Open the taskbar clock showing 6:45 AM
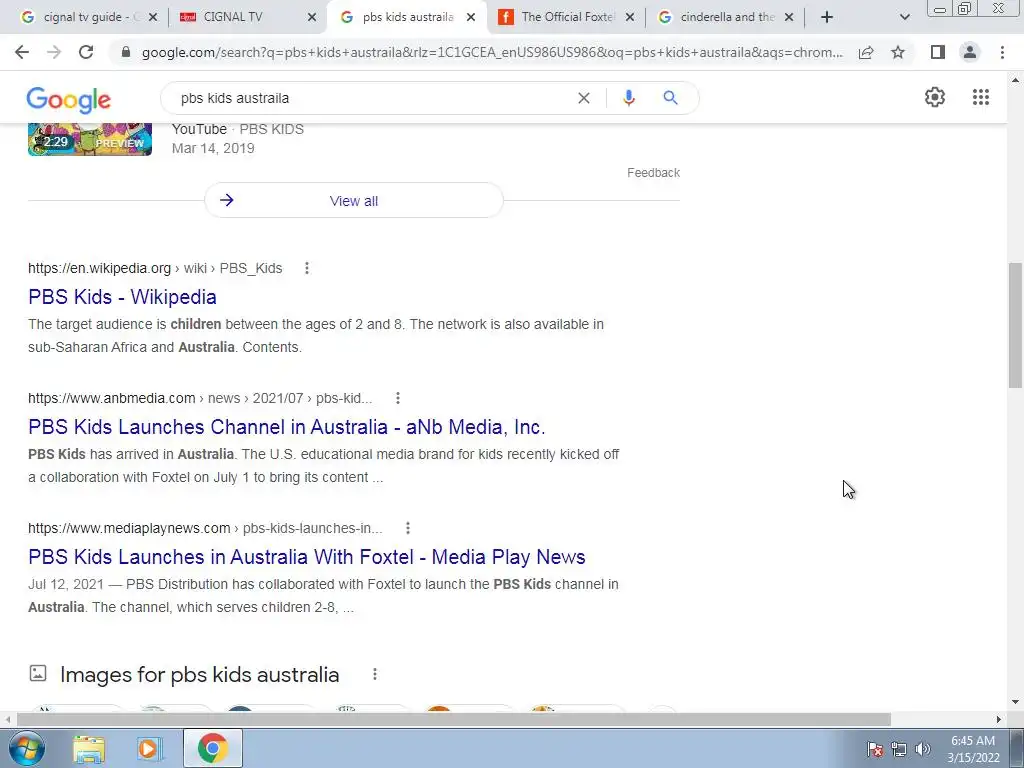This screenshot has width=1024, height=768. [973, 749]
